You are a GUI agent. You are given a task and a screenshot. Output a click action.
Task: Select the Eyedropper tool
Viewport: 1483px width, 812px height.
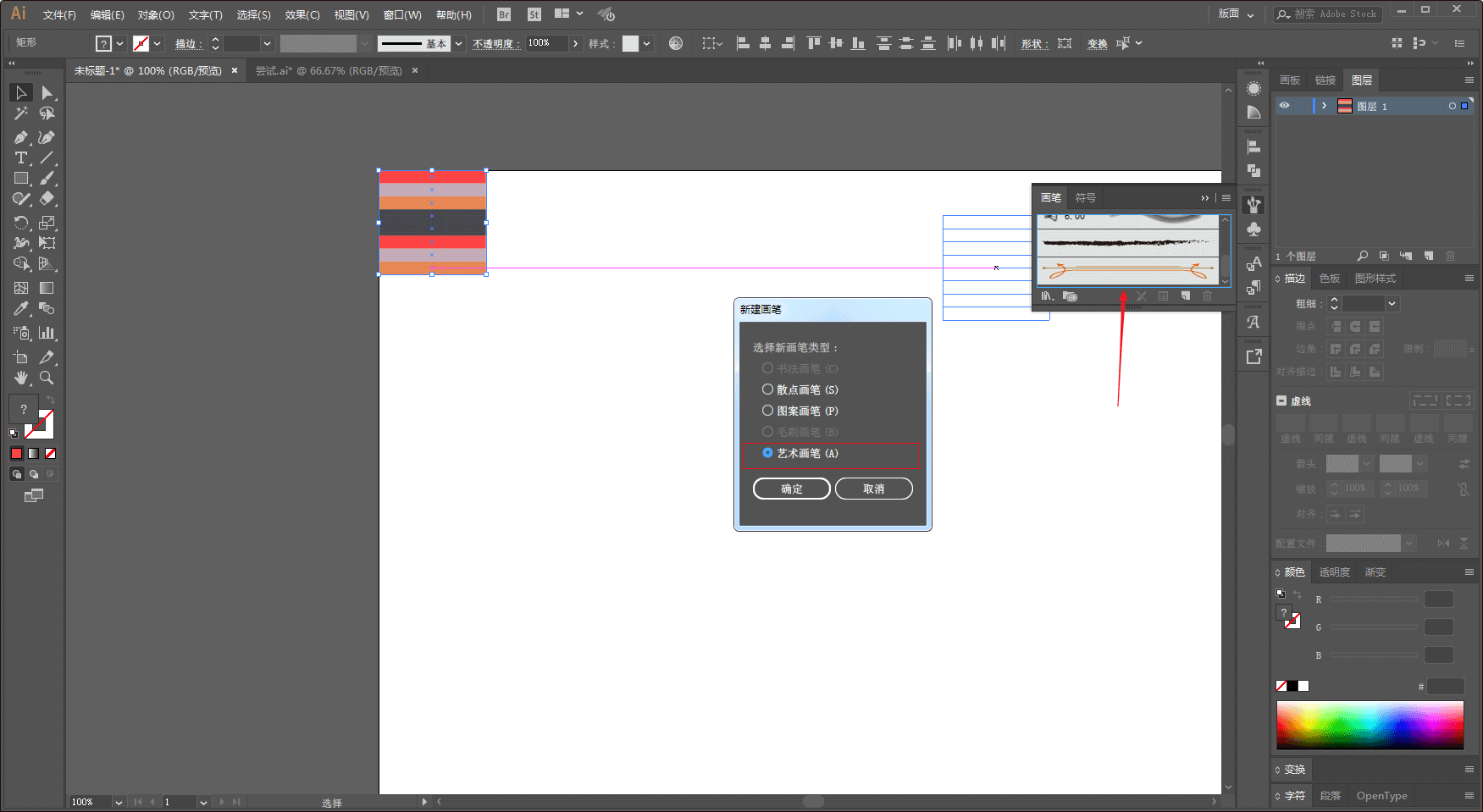click(x=21, y=309)
